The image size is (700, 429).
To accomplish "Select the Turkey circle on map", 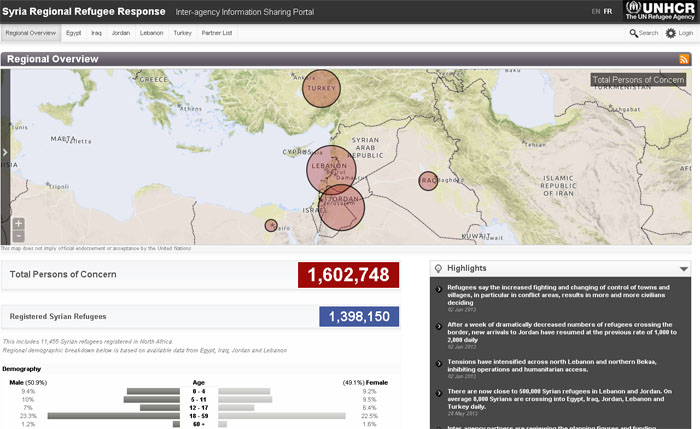I will click(x=321, y=88).
